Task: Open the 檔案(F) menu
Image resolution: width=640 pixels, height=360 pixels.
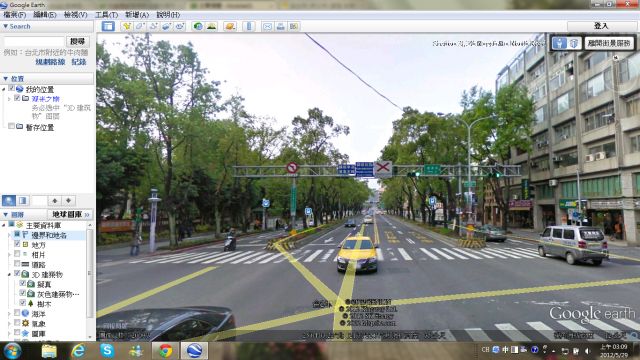Action: click(x=15, y=15)
